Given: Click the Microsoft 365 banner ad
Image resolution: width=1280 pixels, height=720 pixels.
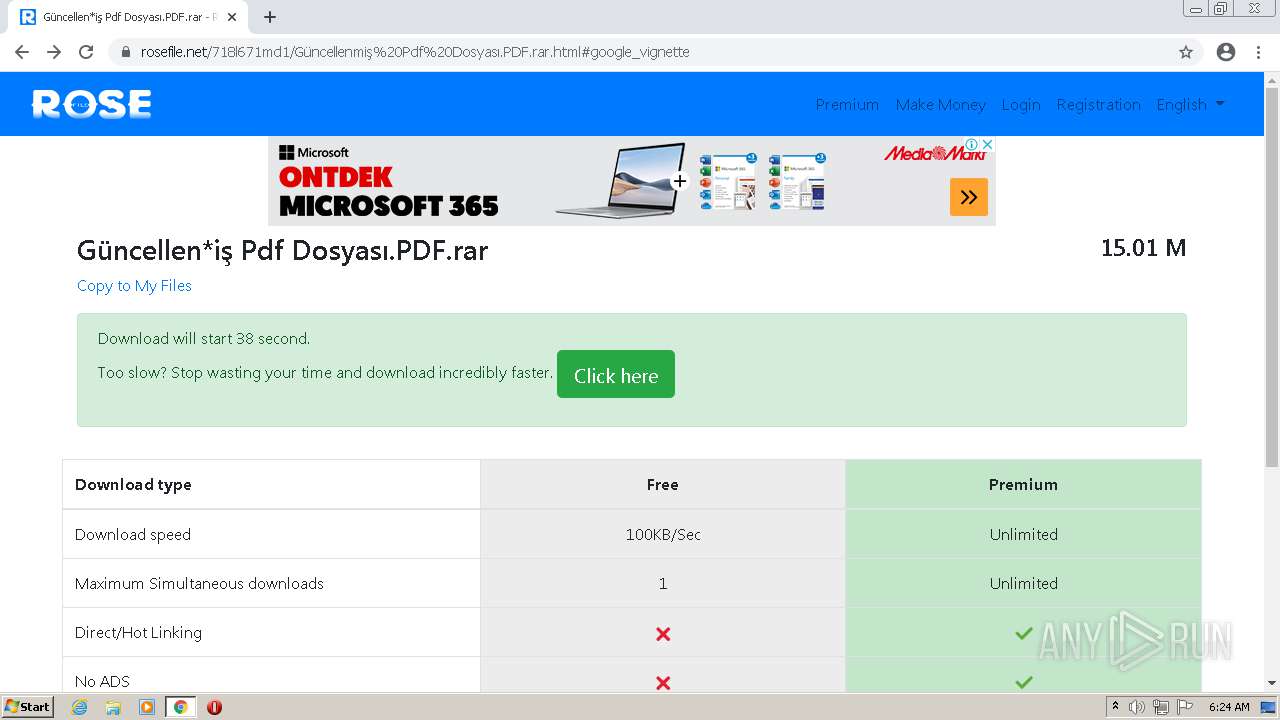Looking at the screenshot, I should tap(632, 181).
